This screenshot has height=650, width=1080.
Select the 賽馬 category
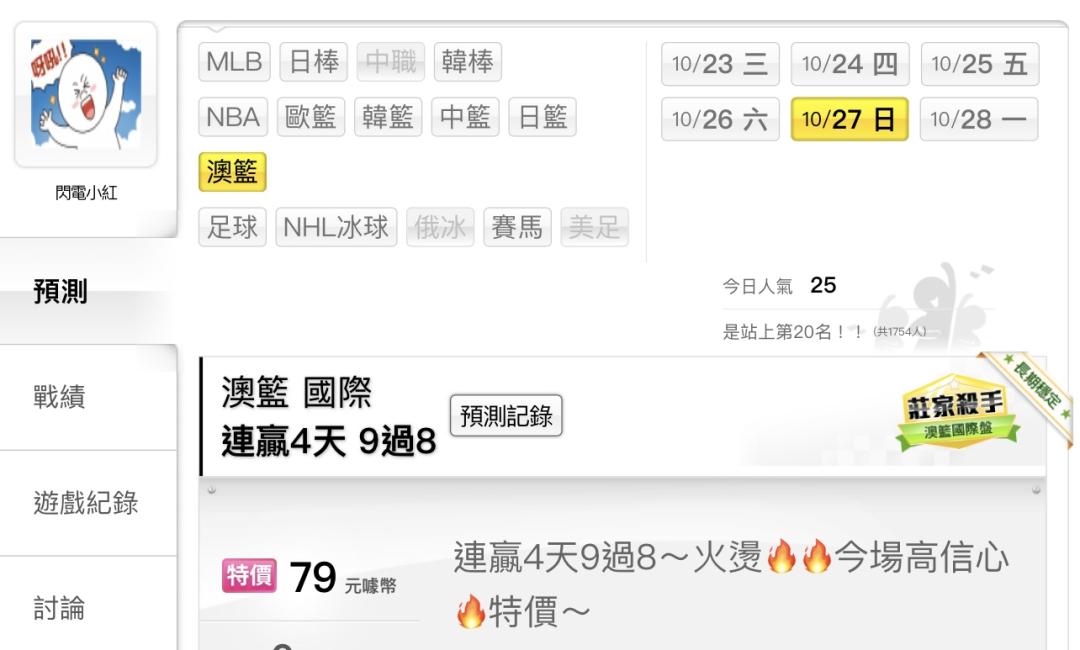tap(517, 227)
